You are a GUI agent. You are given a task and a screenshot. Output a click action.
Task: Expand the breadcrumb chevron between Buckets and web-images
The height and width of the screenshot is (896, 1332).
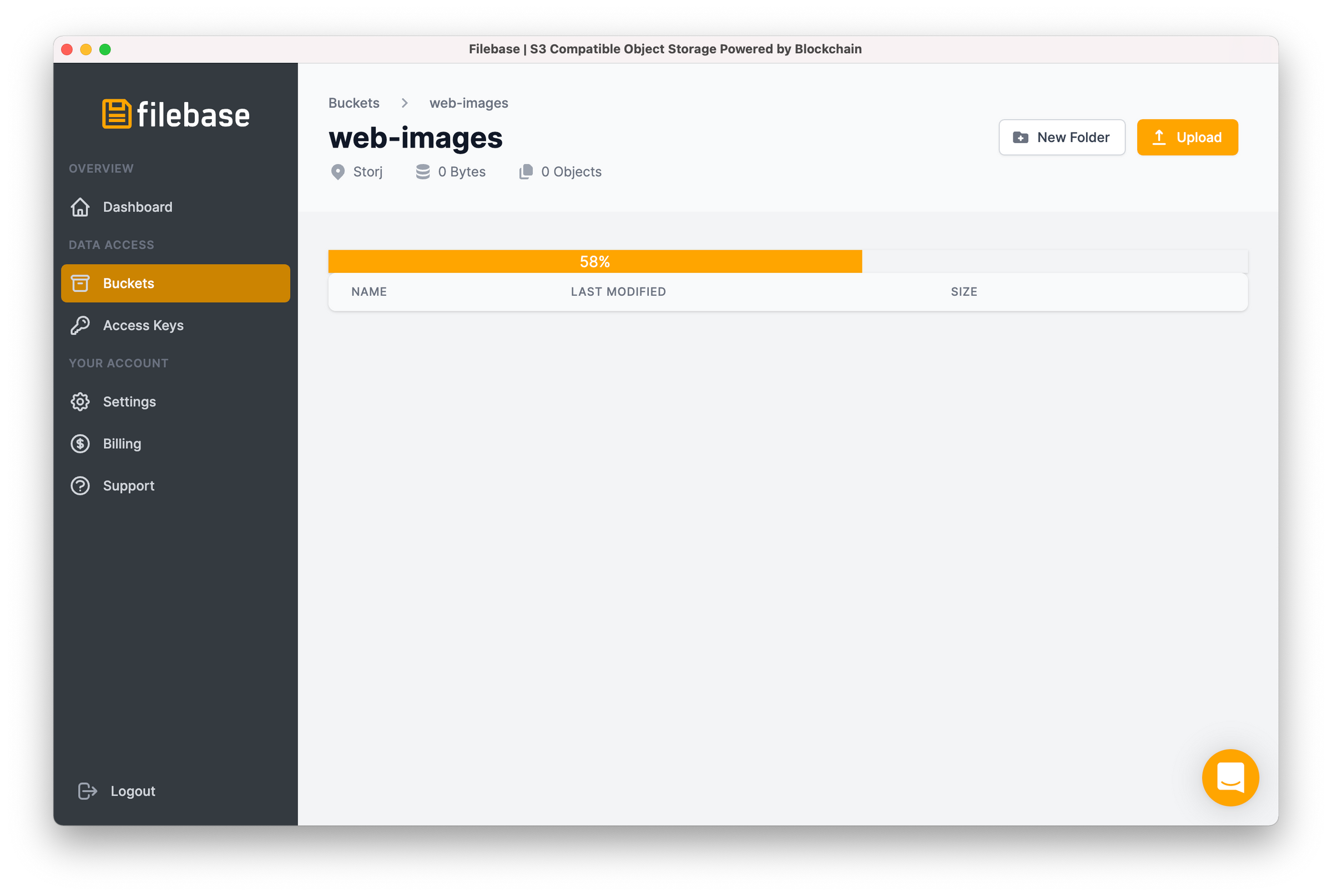click(x=405, y=103)
